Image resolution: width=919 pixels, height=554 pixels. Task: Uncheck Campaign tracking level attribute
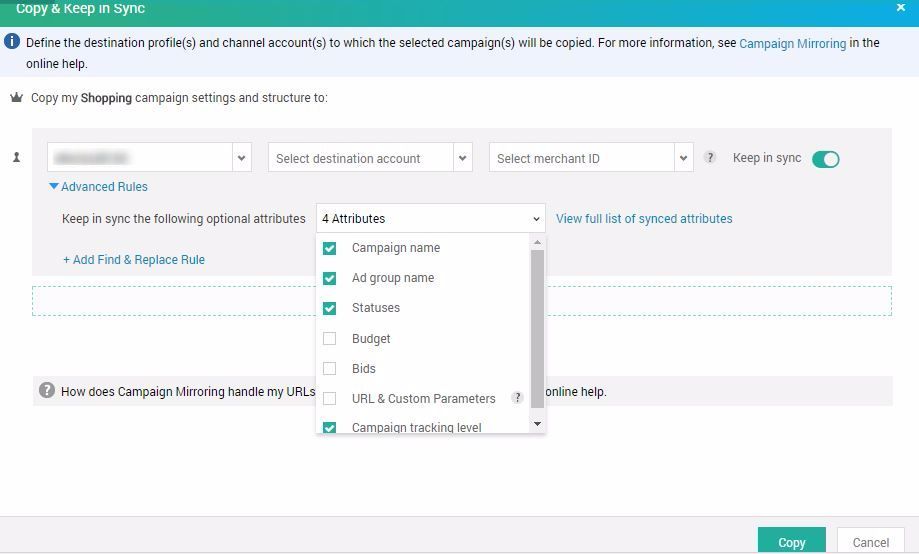coord(329,427)
